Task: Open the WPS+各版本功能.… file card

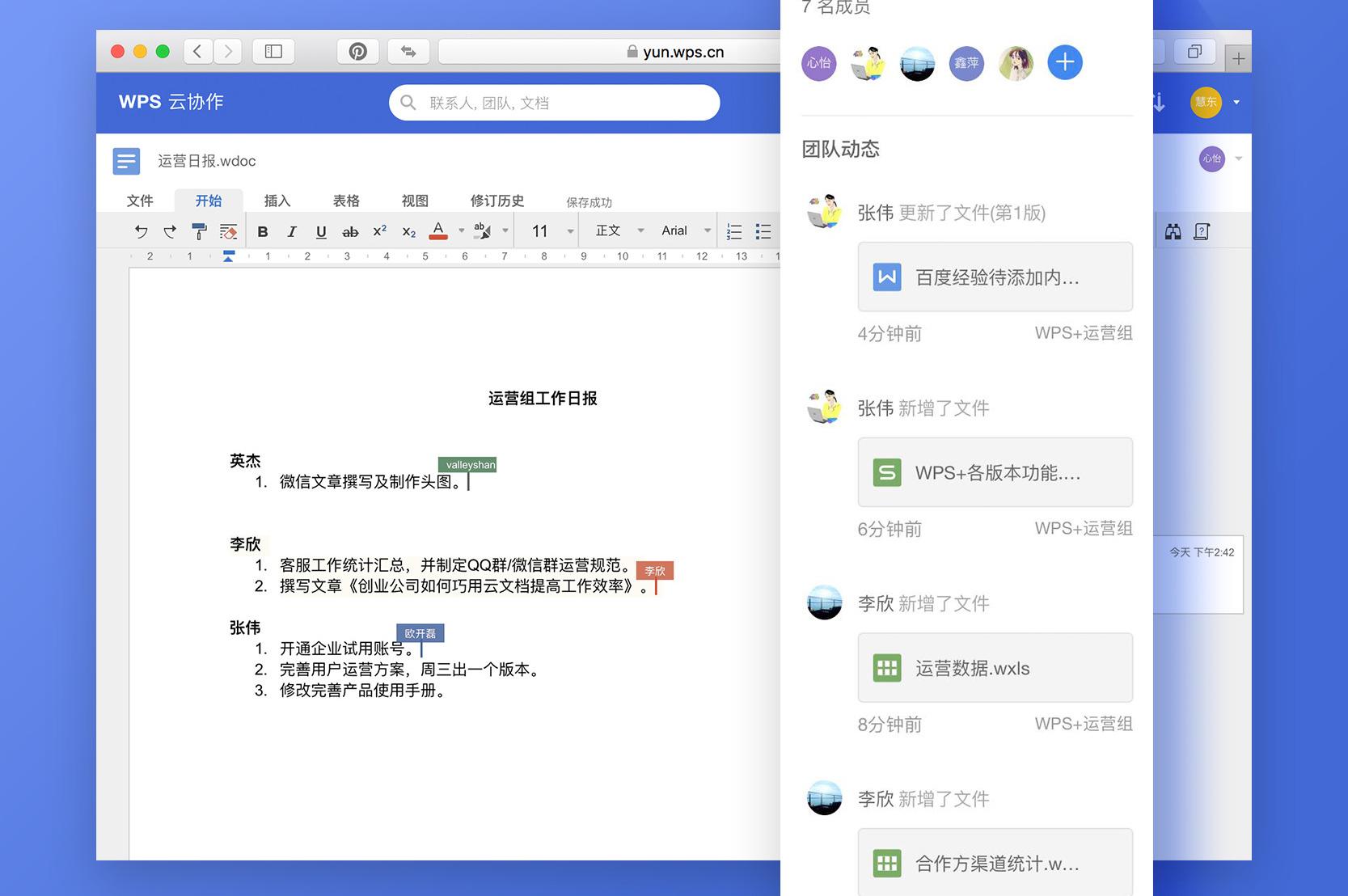Action: 995,473
